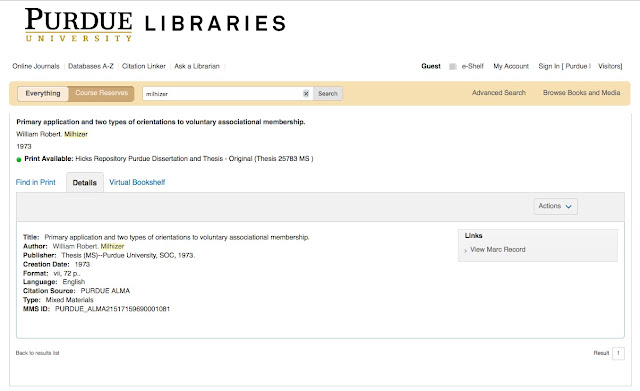
Task: Open the Databases A-Z link
Action: [x=91, y=66]
